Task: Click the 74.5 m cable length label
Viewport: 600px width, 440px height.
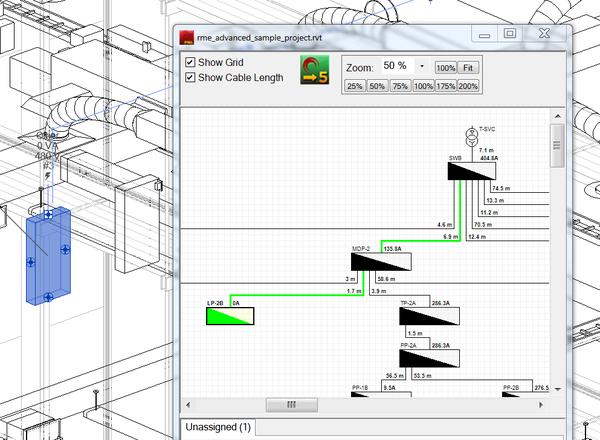Action: [x=501, y=188]
